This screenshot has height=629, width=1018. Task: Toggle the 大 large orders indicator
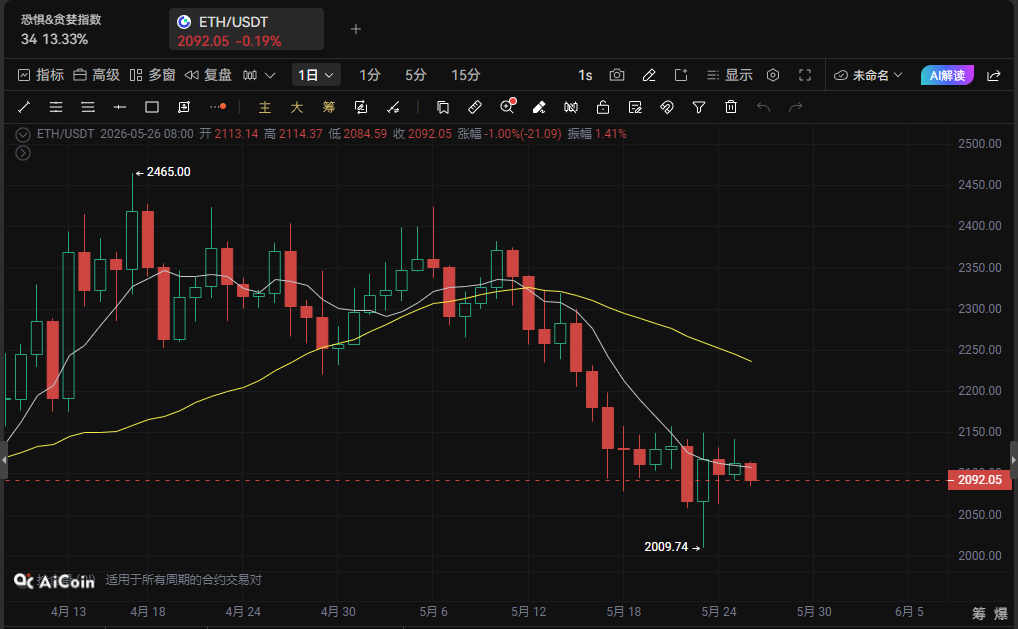(x=297, y=107)
